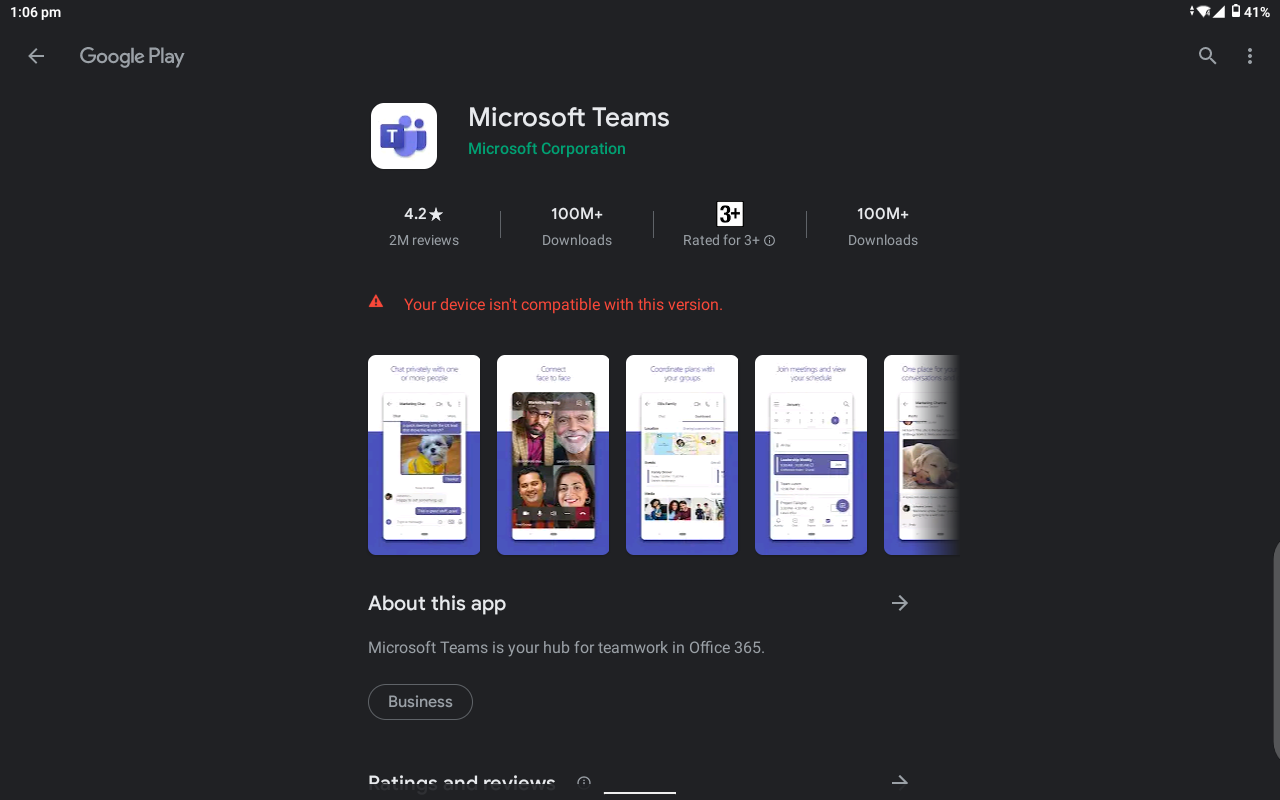1280x800 pixels.
Task: Tap the first 100M+ Downloads stat
Action: pos(577,226)
